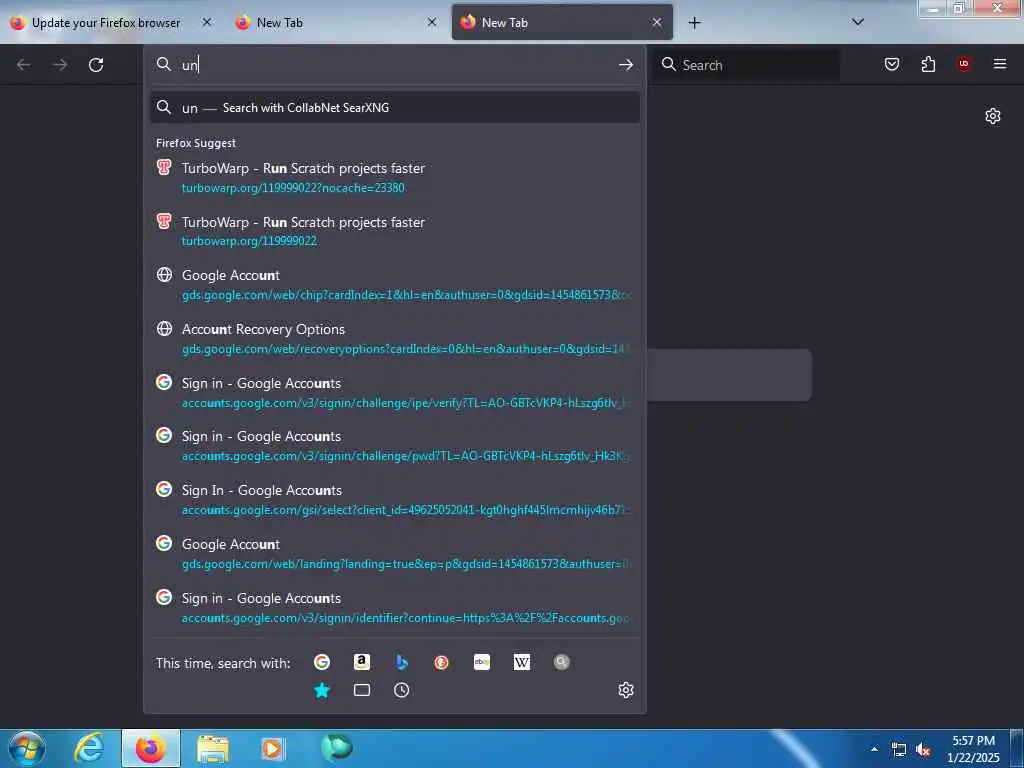Click the Reload page icon
The height and width of the screenshot is (768, 1024).
click(96, 65)
